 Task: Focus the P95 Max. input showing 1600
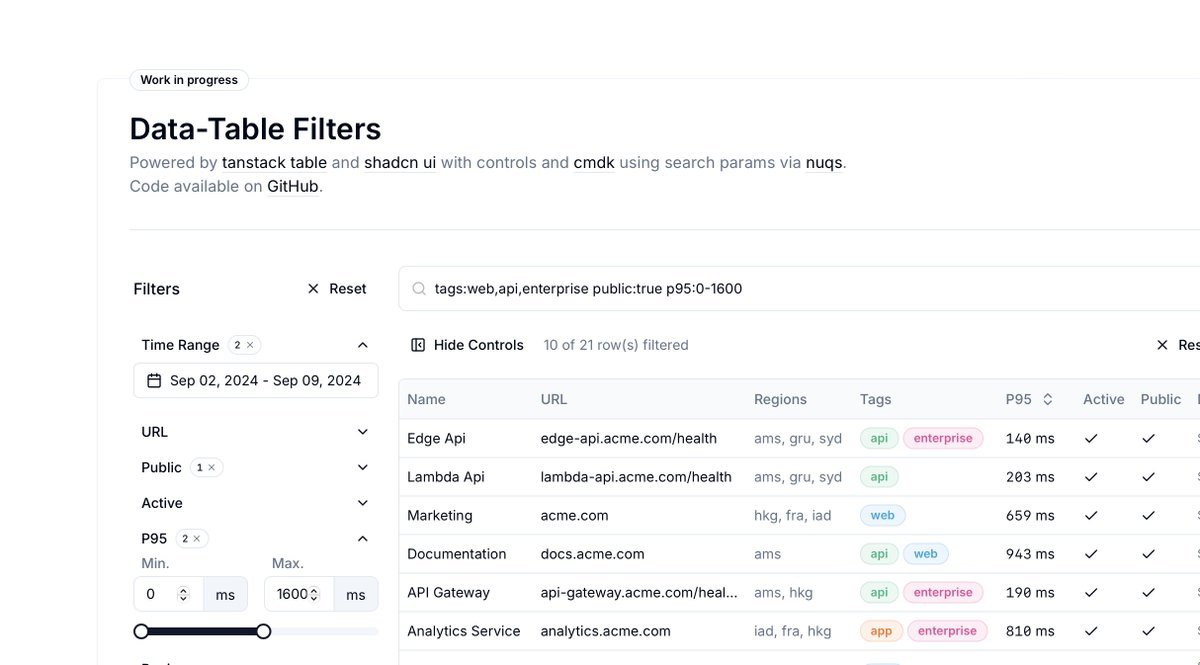pos(298,594)
